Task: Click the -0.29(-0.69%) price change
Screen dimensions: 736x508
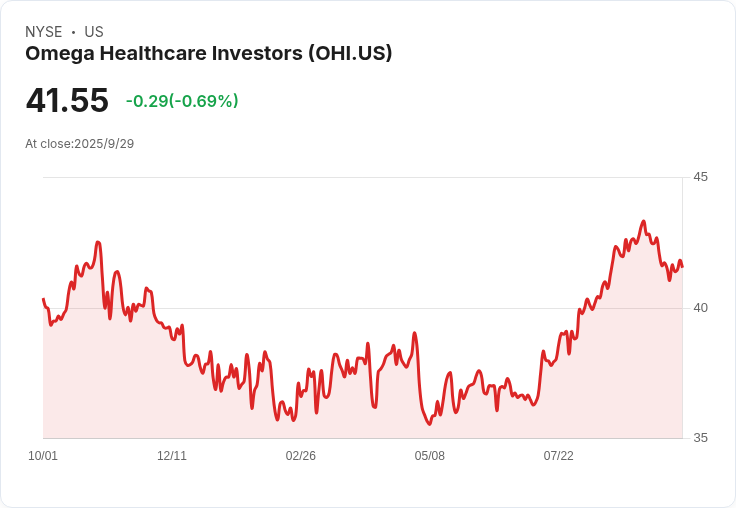Action: [182, 101]
